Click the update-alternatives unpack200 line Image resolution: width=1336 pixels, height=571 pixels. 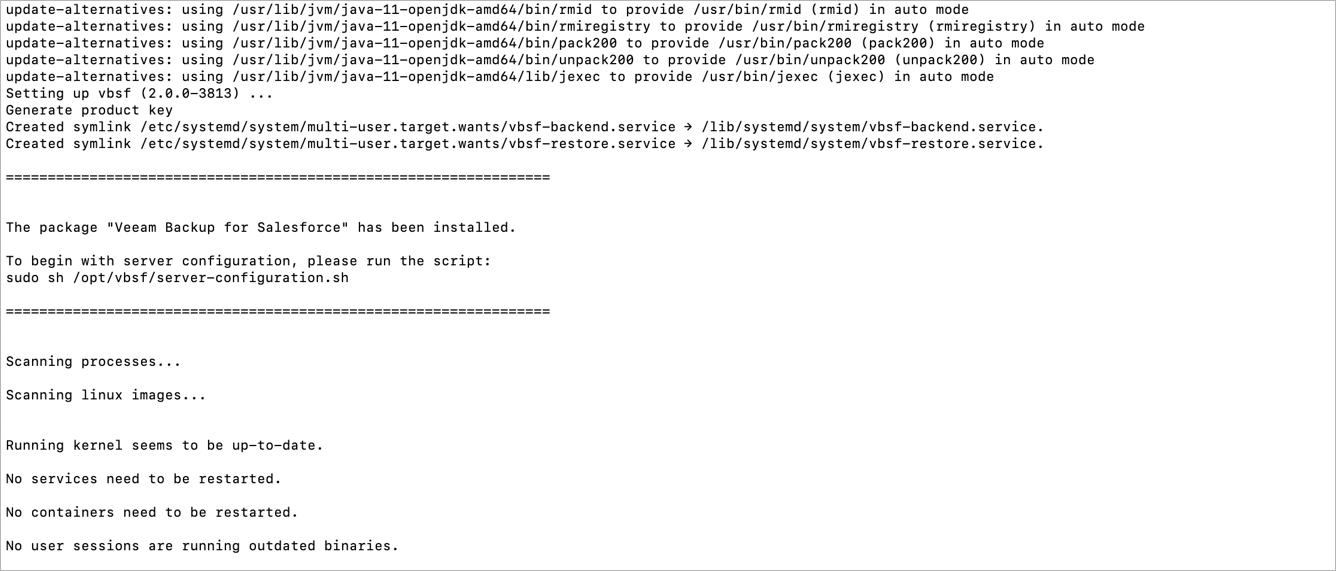click(550, 60)
